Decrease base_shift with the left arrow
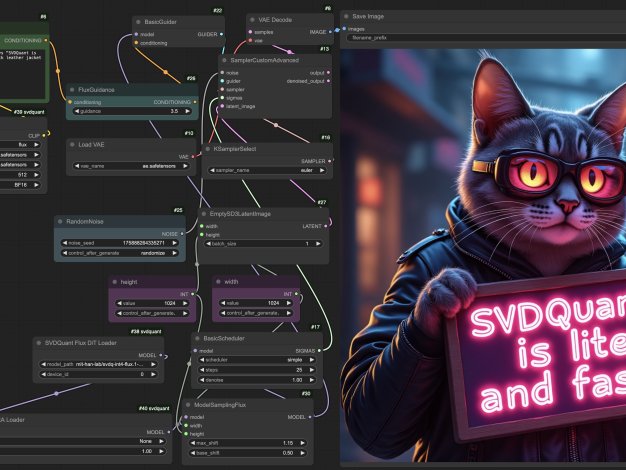This screenshot has height=470, width=626. tap(192, 453)
